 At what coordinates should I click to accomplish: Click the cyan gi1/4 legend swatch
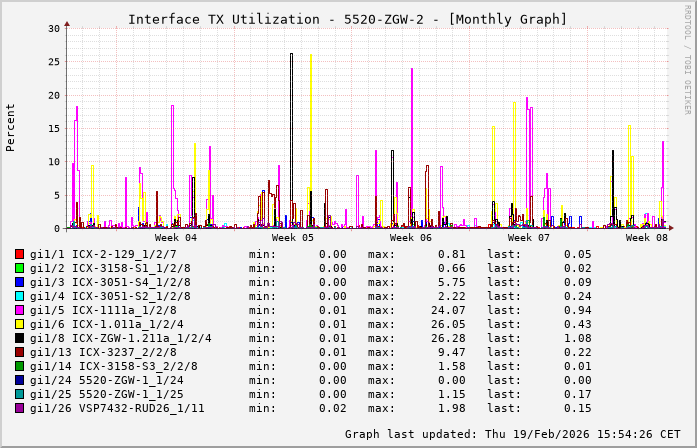point(20,296)
